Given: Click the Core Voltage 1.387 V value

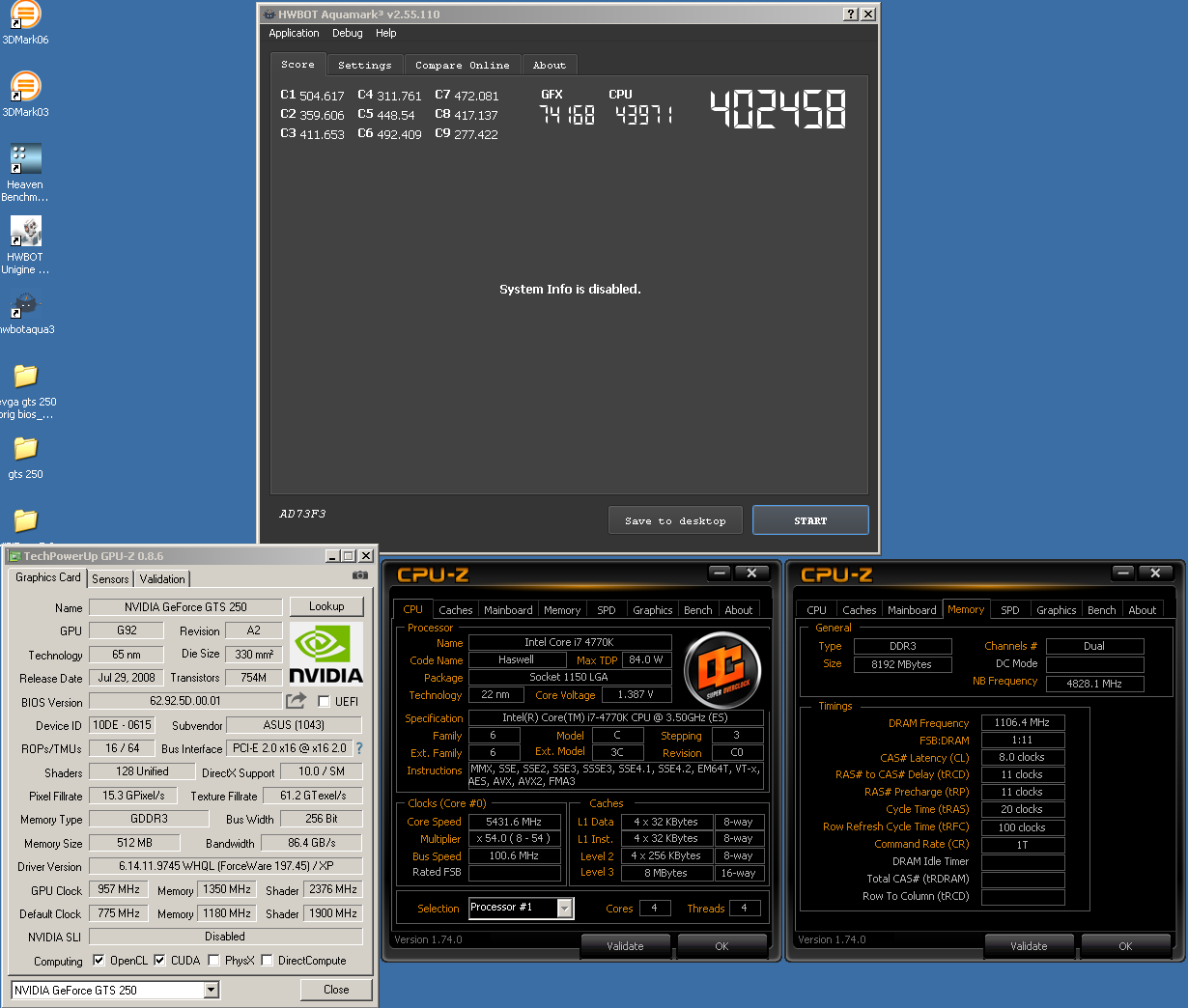Looking at the screenshot, I should point(636,694).
